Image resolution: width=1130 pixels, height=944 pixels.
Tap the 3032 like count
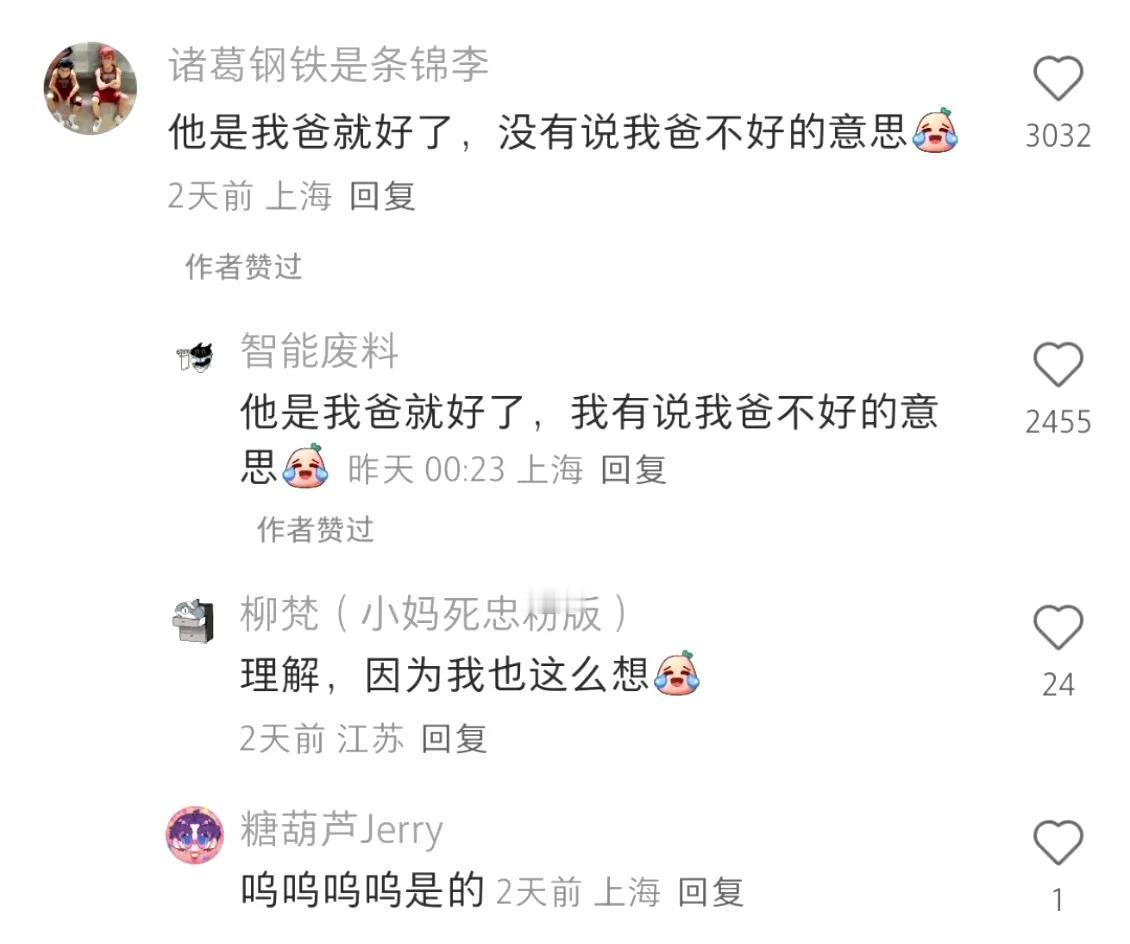[1058, 135]
